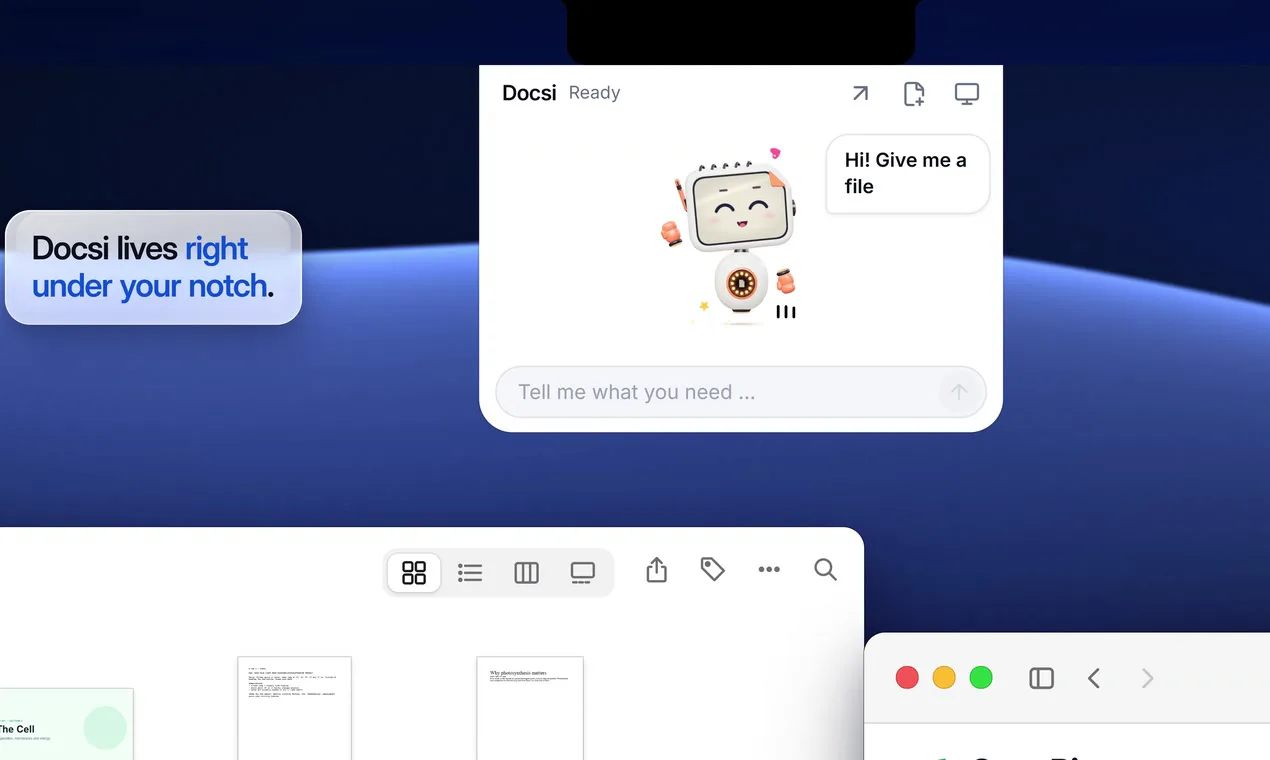This screenshot has width=1270, height=760.
Task: Switch Finder to list view
Action: coord(470,572)
